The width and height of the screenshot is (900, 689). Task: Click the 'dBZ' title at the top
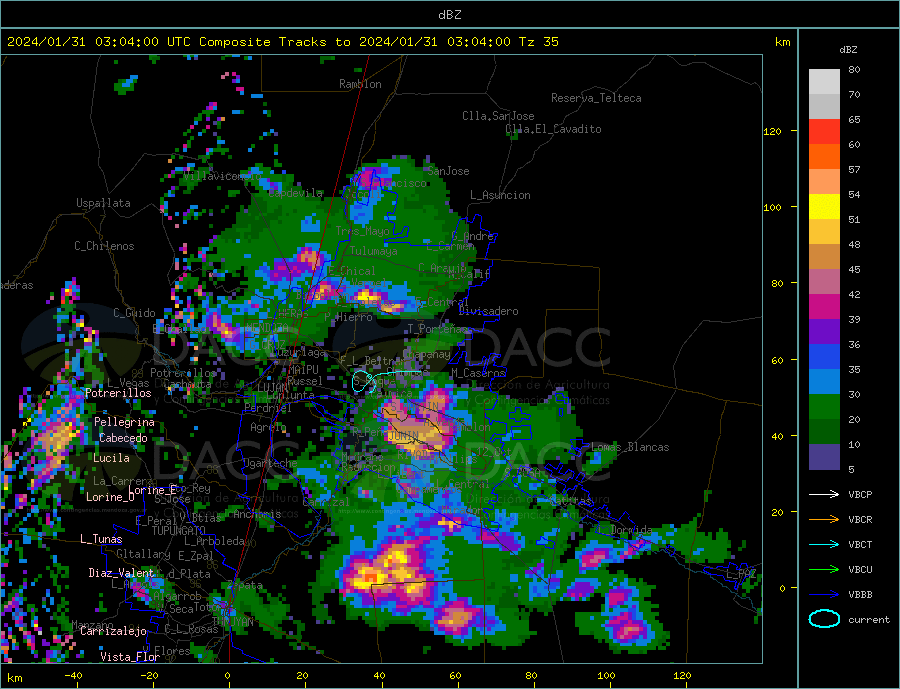[x=449, y=15]
